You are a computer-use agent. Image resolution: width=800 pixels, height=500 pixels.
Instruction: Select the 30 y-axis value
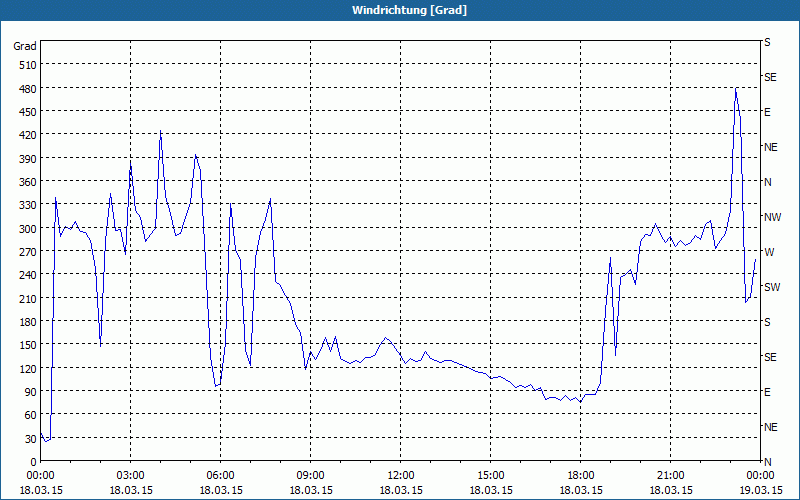[31, 439]
